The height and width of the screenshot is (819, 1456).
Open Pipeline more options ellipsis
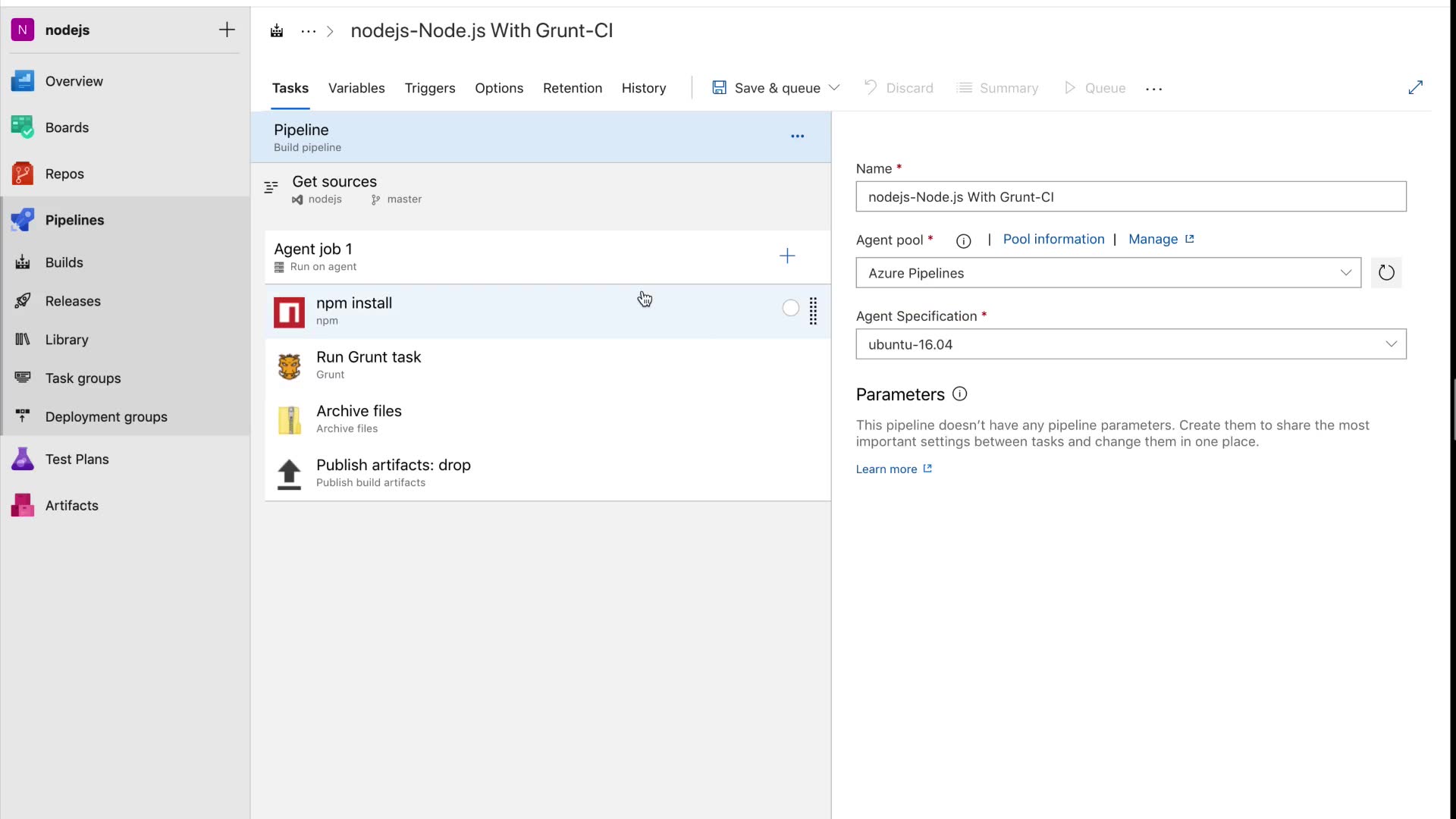[x=797, y=136]
